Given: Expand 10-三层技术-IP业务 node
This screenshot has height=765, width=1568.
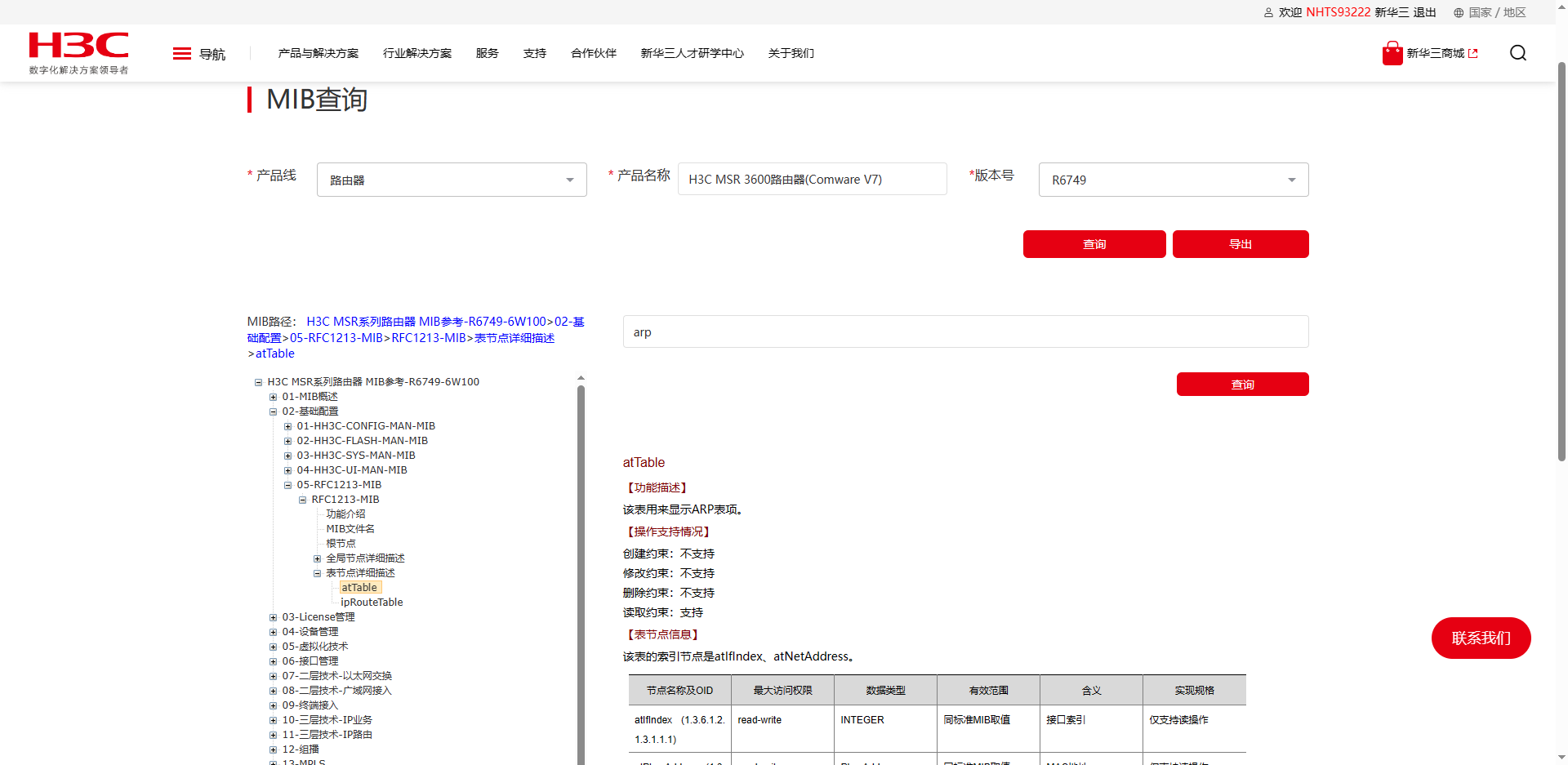Looking at the screenshot, I should [x=273, y=720].
